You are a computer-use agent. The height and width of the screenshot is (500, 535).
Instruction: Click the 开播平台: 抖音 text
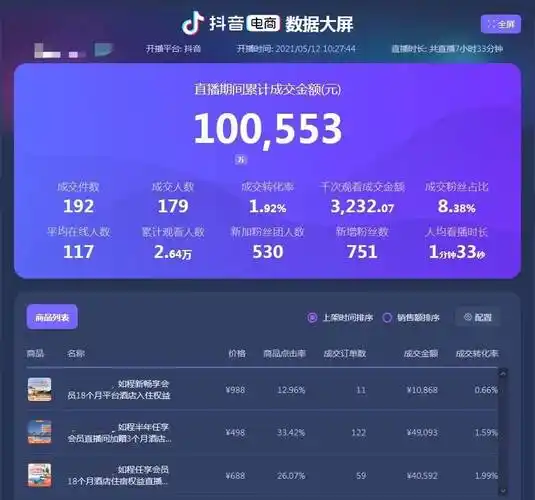pyautogui.click(x=173, y=49)
